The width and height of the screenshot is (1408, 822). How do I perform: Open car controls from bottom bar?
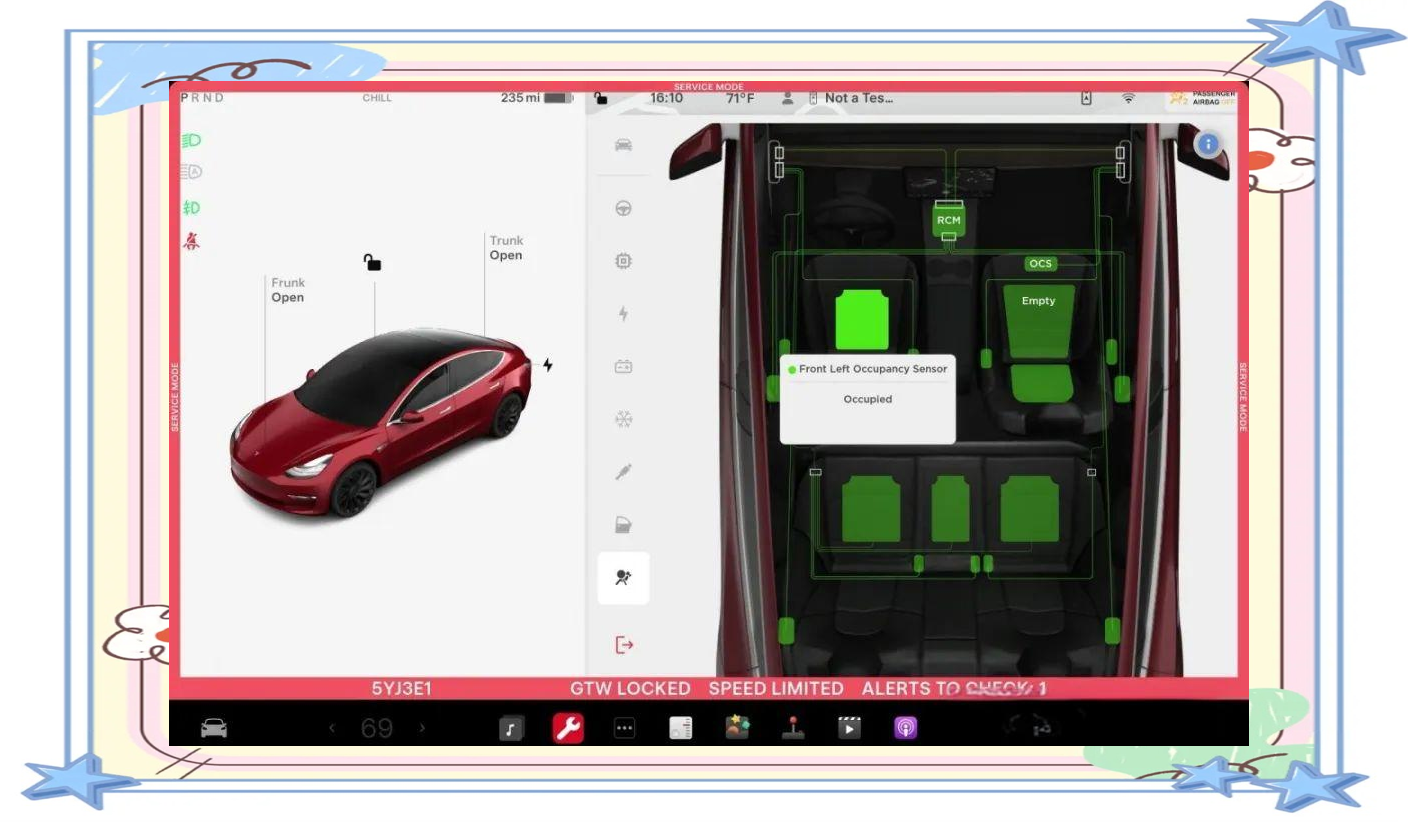[214, 728]
